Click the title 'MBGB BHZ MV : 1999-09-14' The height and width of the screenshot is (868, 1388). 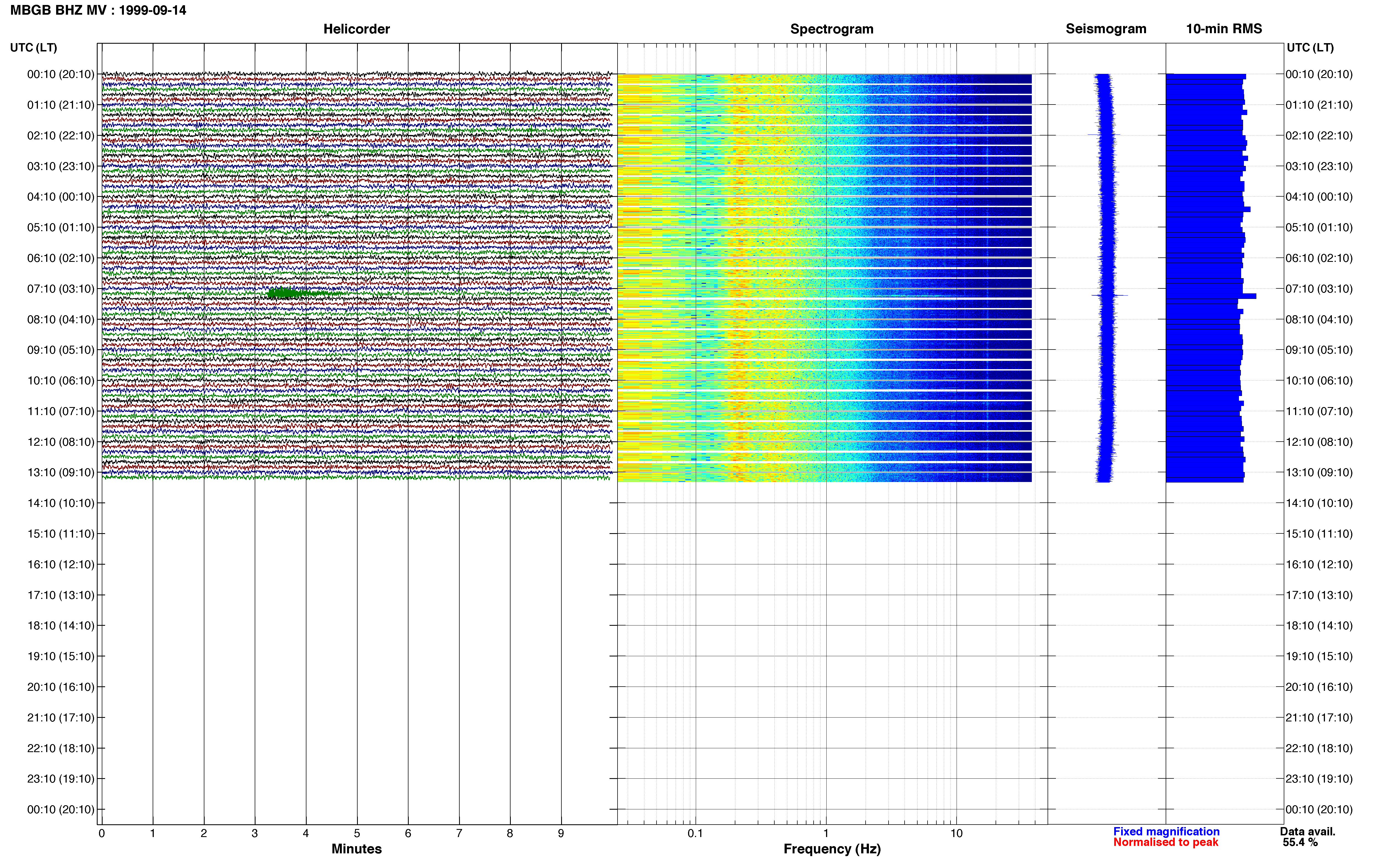pos(98,10)
